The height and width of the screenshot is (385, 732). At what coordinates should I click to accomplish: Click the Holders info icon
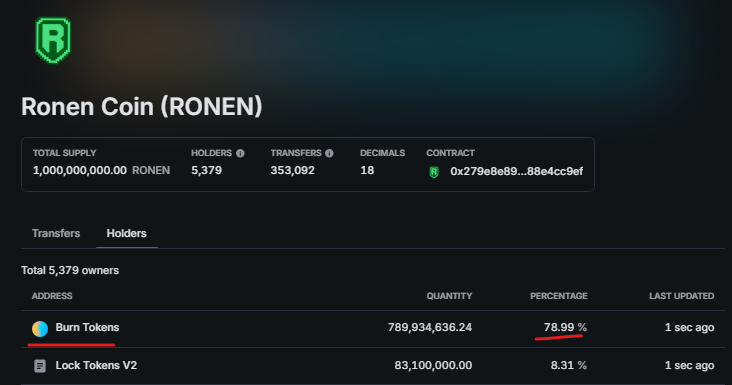240,153
